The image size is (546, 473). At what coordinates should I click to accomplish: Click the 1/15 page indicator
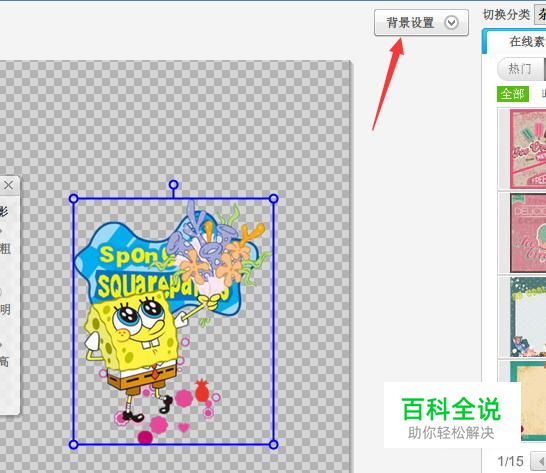tap(510, 461)
